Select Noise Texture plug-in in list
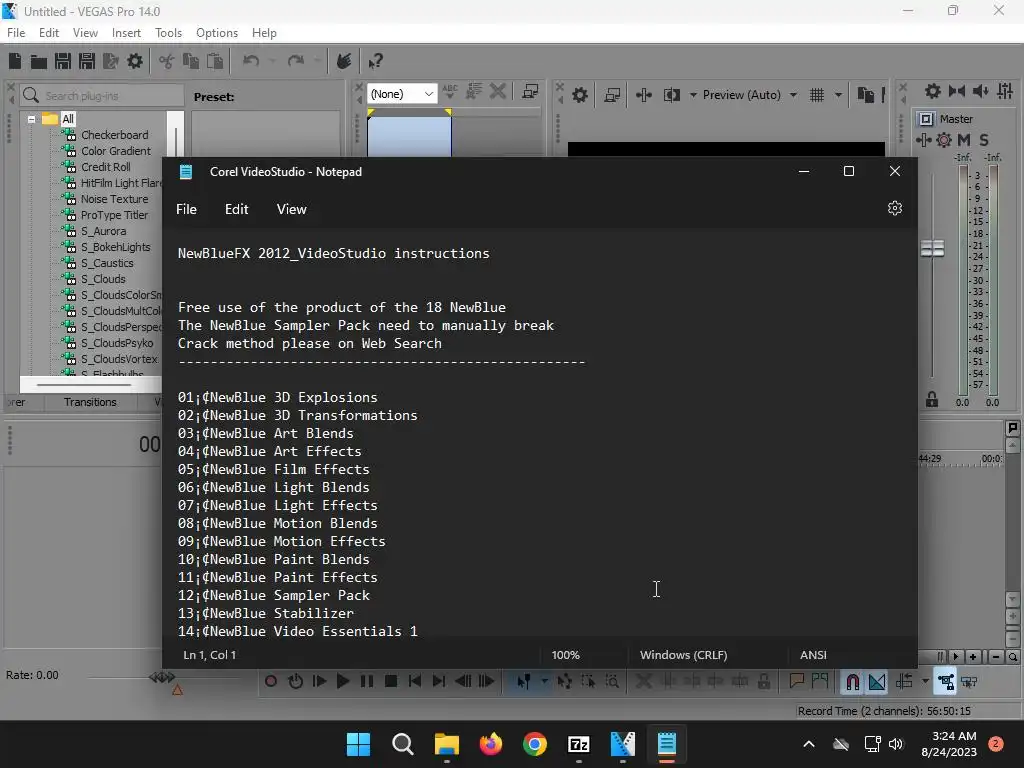This screenshot has width=1024, height=768. [x=114, y=199]
